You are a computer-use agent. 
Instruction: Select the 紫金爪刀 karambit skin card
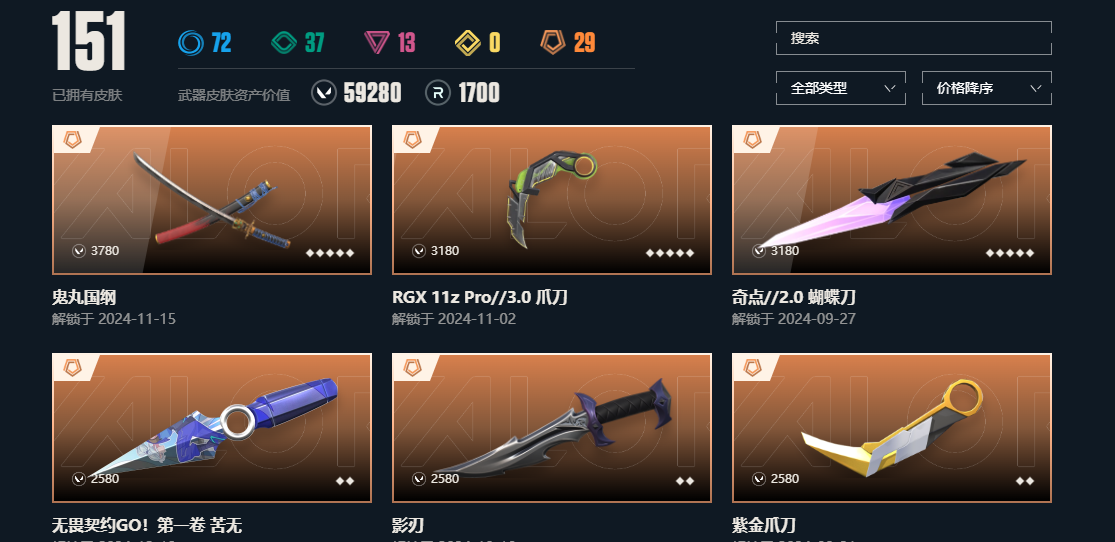point(892,427)
